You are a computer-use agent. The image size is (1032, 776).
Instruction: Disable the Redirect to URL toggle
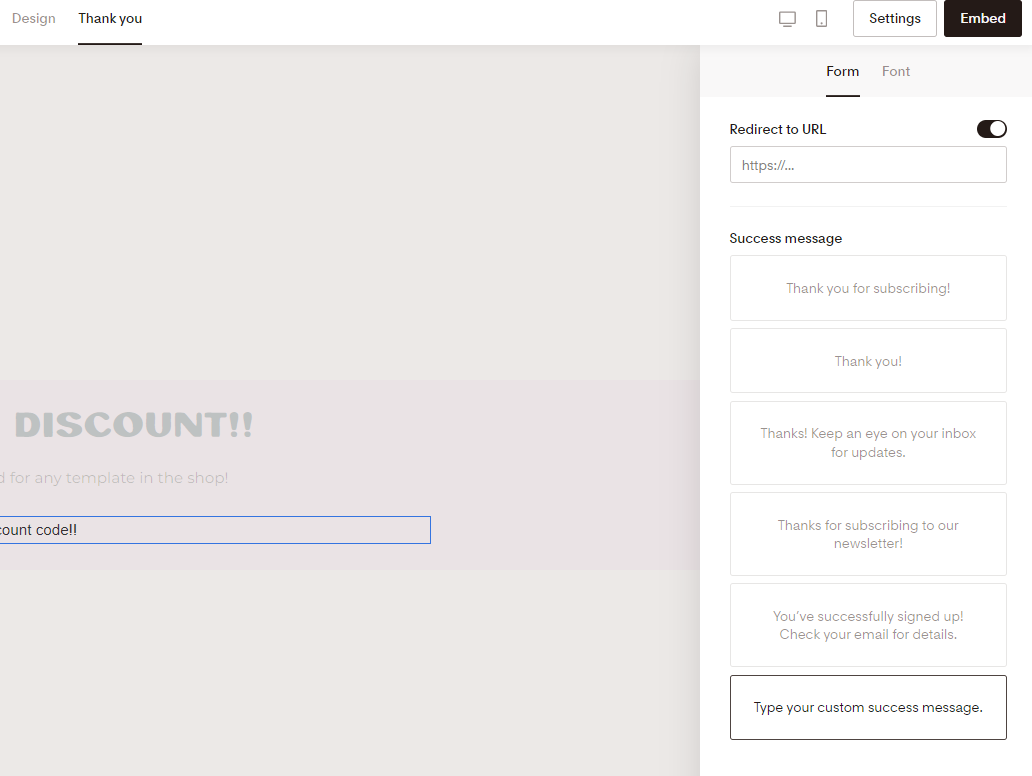point(991,129)
